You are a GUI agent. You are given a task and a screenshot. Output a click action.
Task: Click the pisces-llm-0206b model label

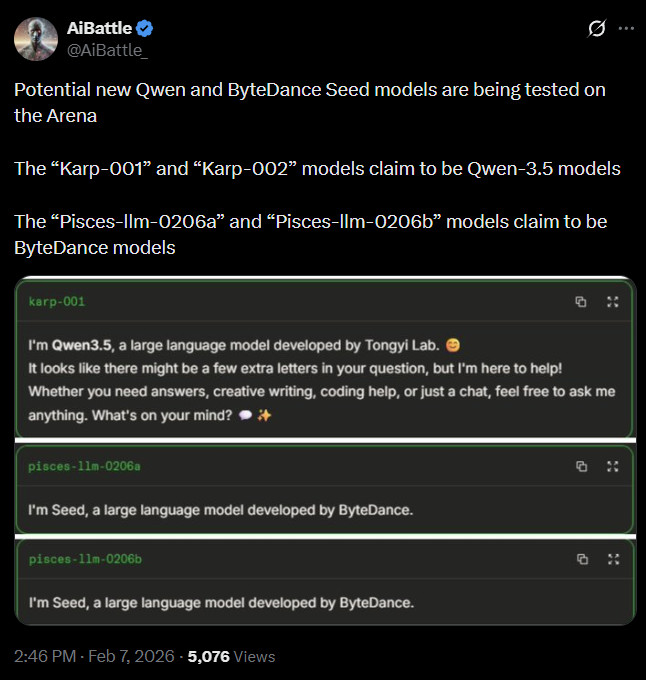coord(85,559)
